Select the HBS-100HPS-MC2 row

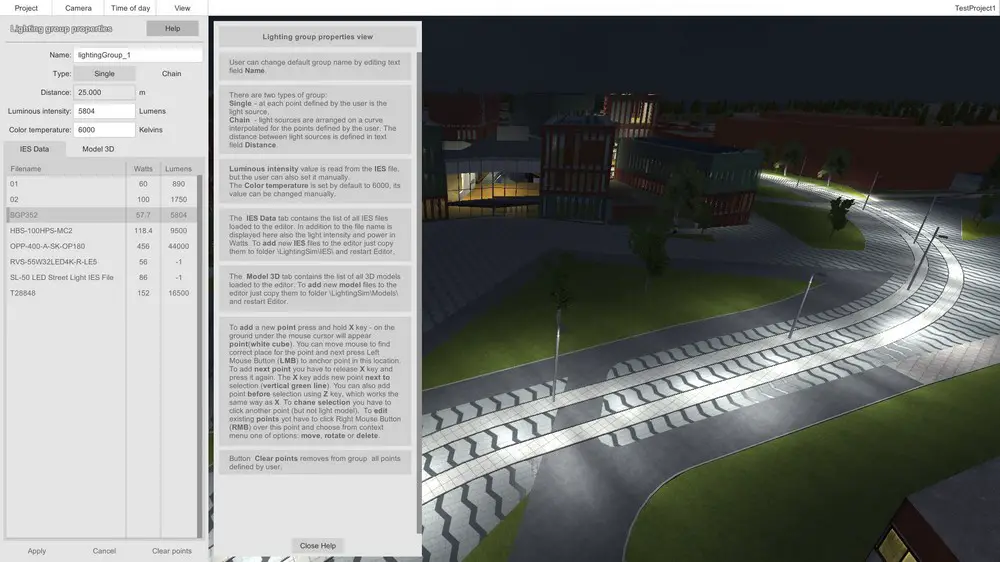point(101,230)
